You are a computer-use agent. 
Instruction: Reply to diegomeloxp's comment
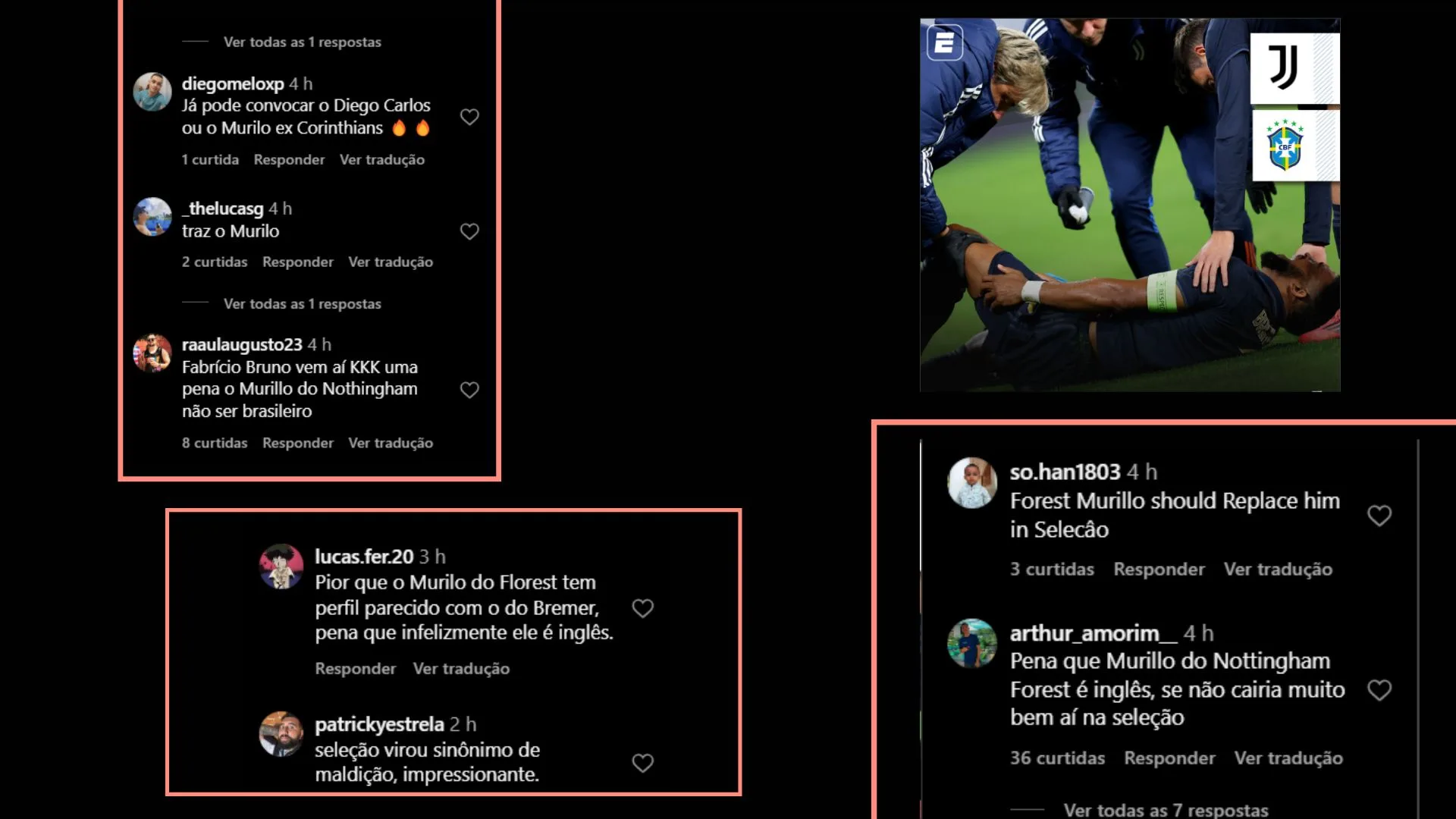tap(289, 159)
